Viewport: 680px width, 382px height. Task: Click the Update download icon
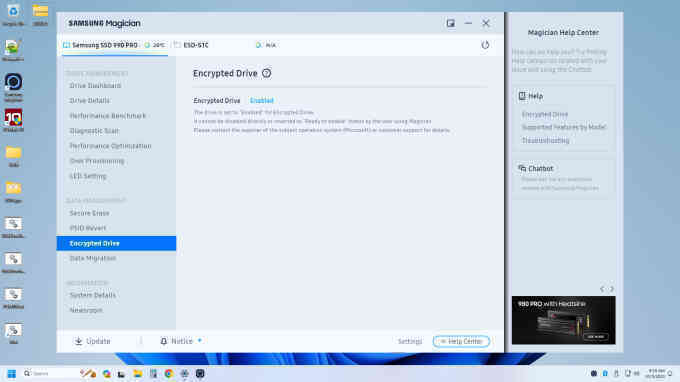[78, 341]
